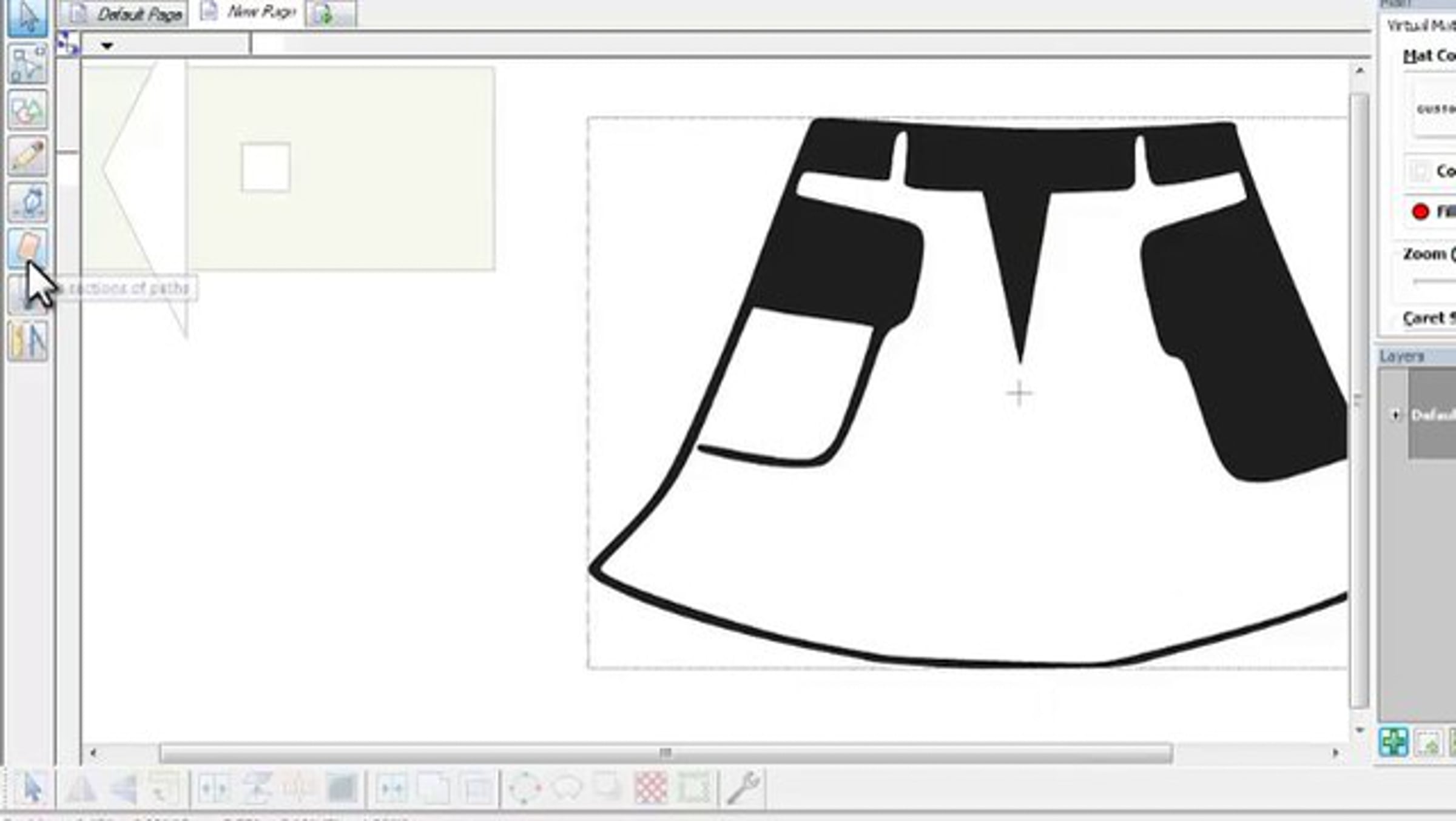Pick the Shapes tool
Screen dimensions: 1456x821
pos(27,110)
